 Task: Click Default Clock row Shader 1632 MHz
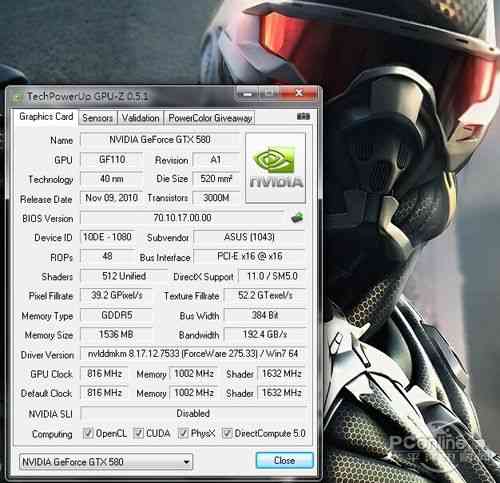282,393
